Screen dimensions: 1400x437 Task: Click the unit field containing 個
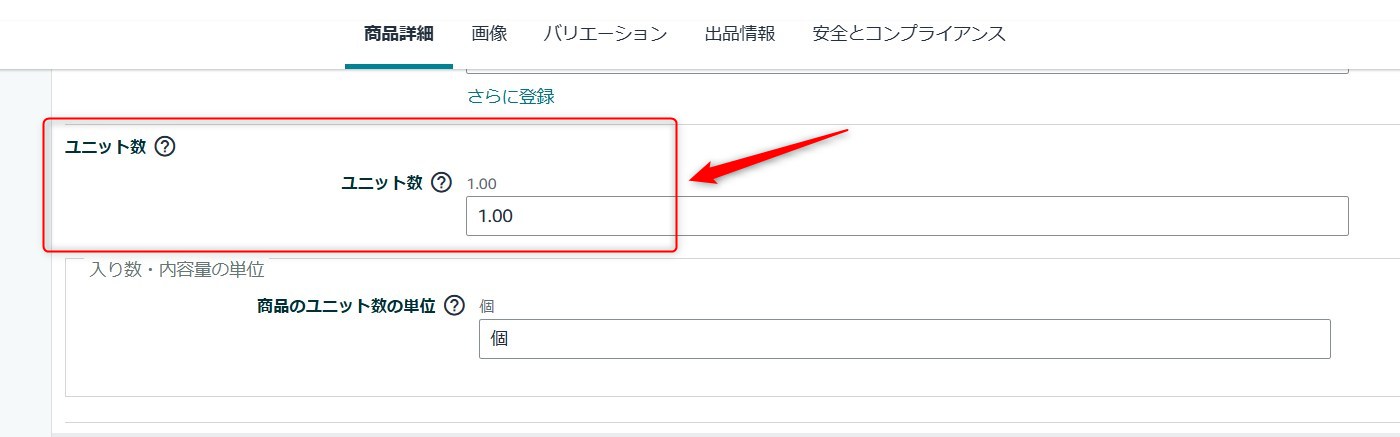click(905, 339)
